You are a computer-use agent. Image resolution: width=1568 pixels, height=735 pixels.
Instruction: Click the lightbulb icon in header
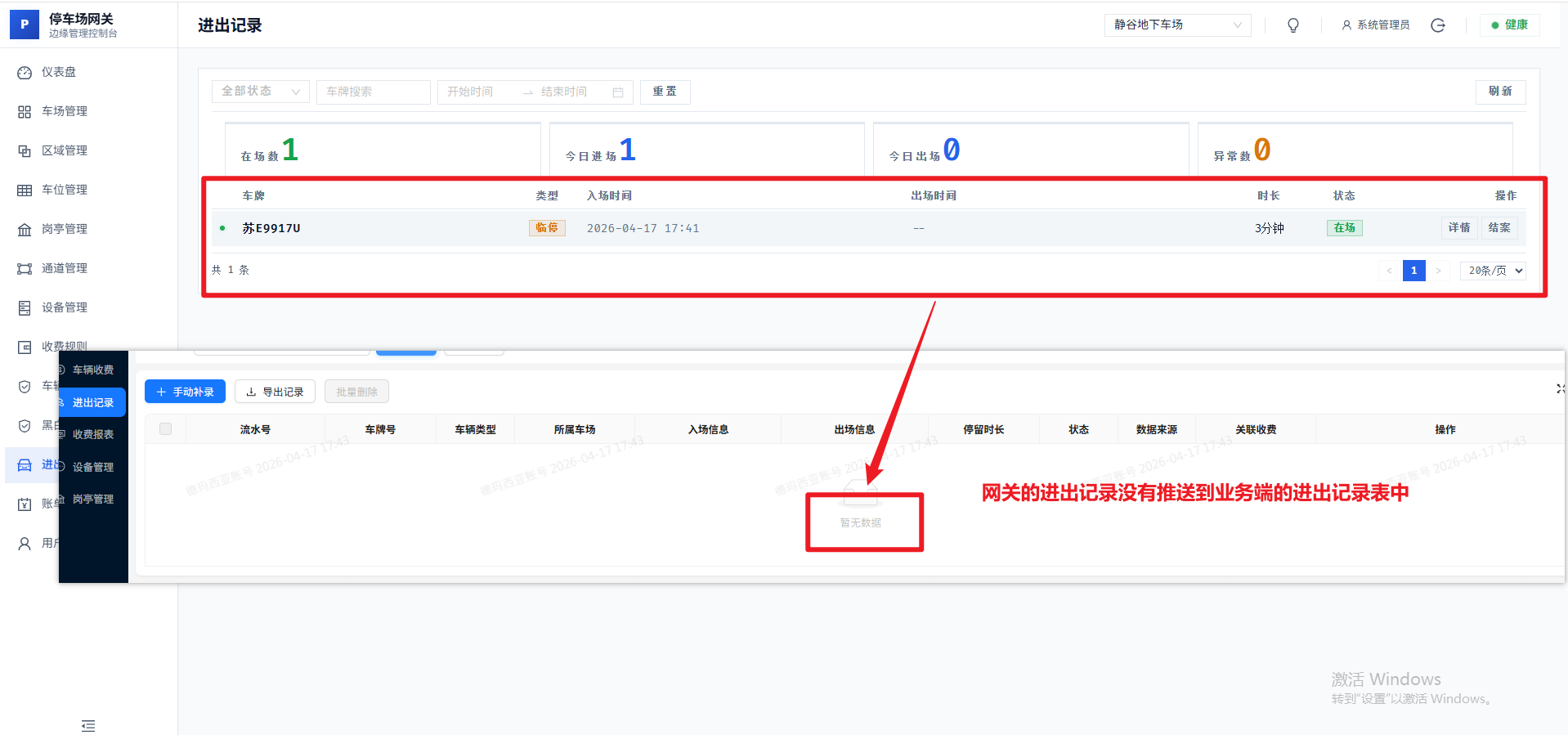coord(1292,25)
